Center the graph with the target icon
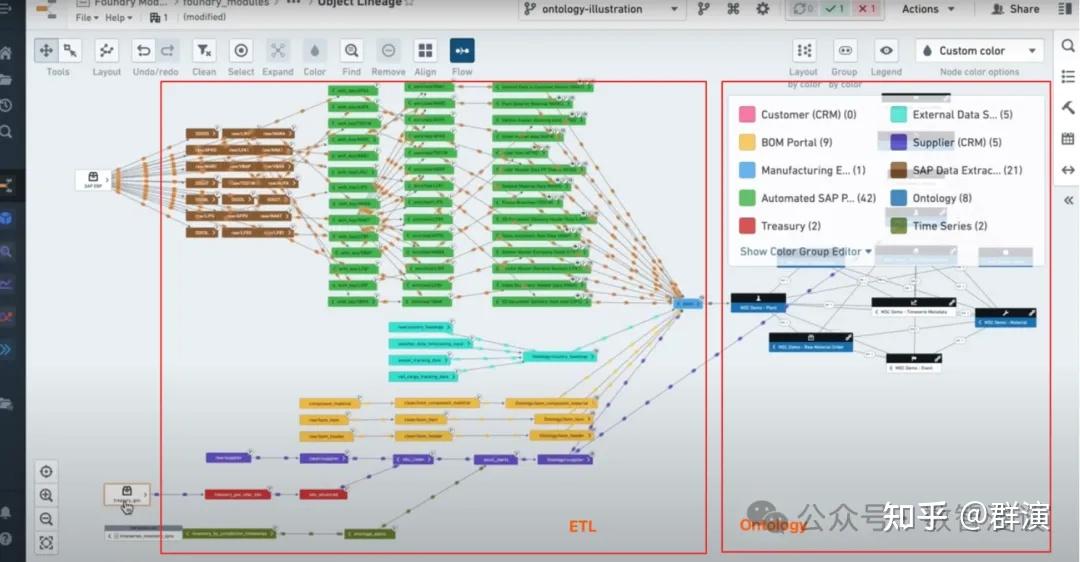 (46, 472)
